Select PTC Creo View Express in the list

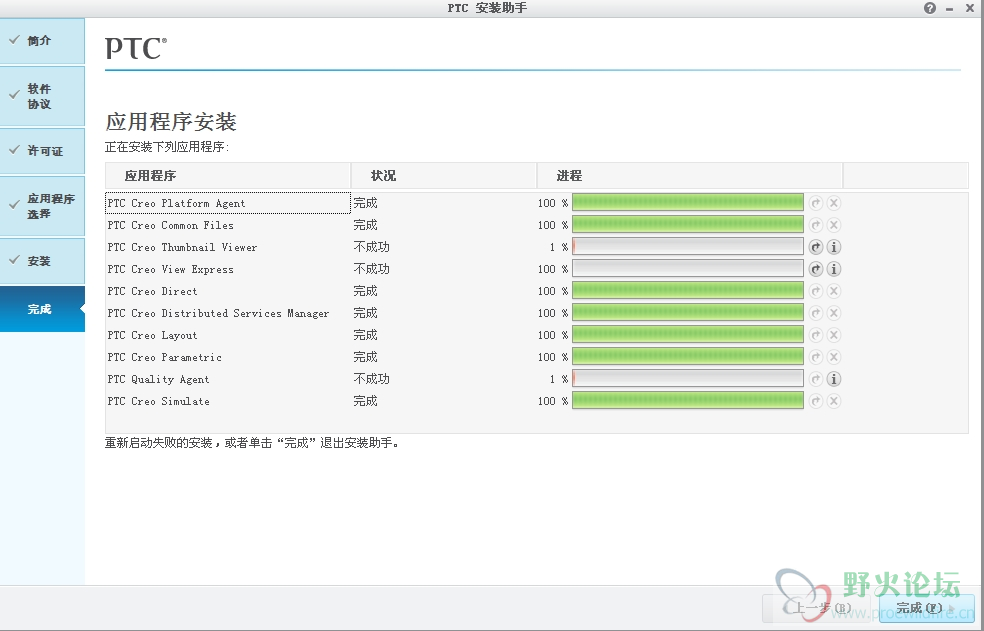click(x=170, y=269)
